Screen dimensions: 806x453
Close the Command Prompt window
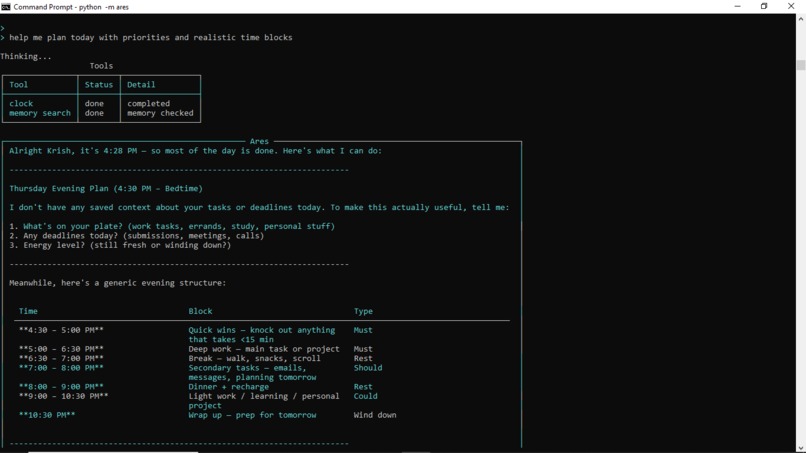point(791,7)
